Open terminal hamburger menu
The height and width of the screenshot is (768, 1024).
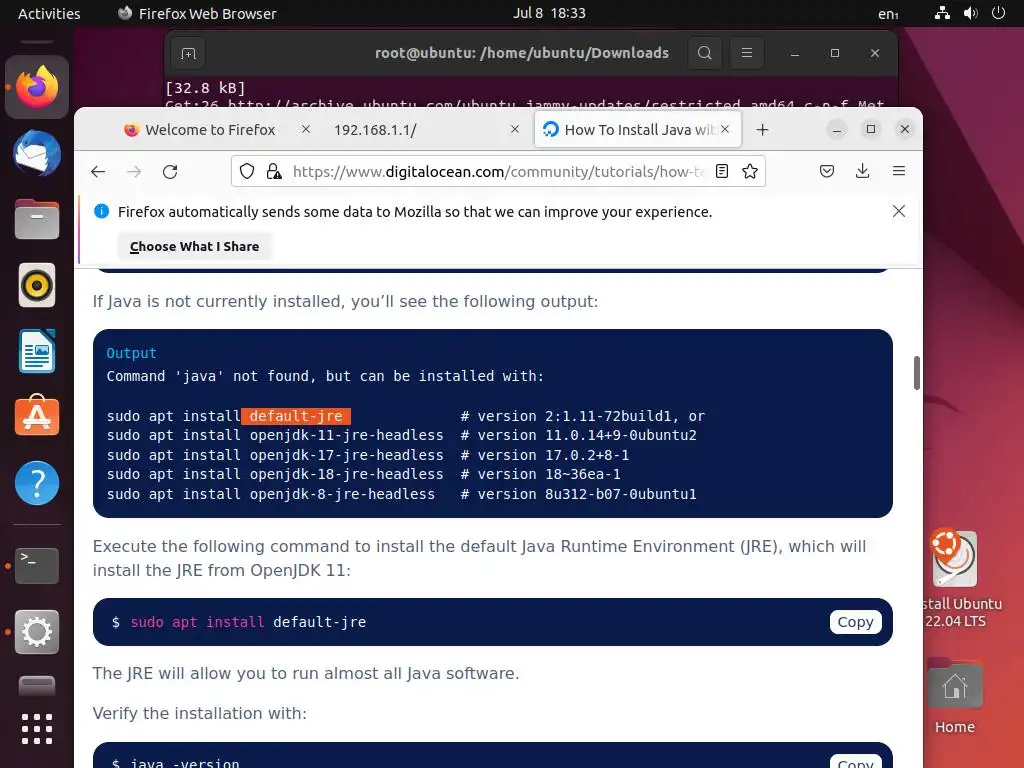pyautogui.click(x=747, y=53)
